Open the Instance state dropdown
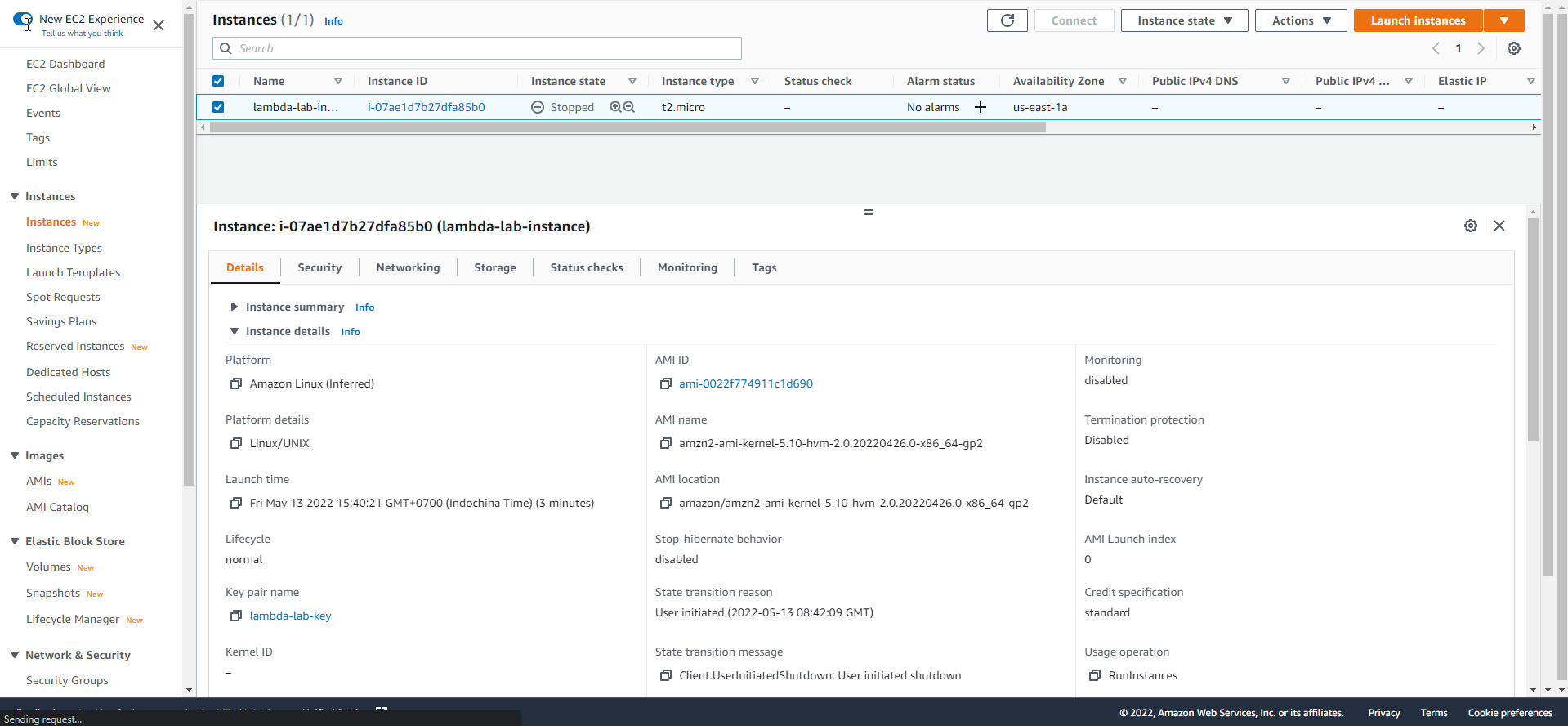The height and width of the screenshot is (726, 1568). 1184,20
